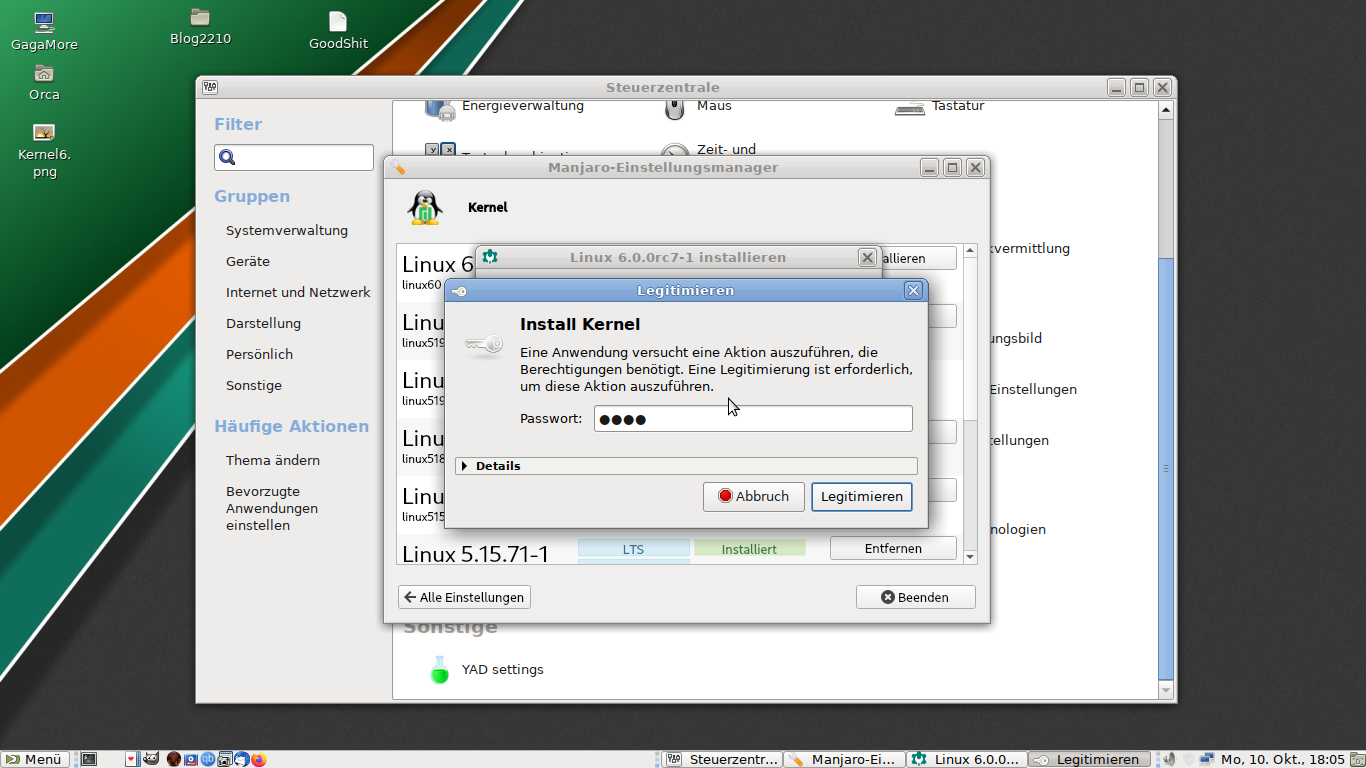Focus the Passwort input field
Viewport: 1366px width, 768px height.
[753, 418]
